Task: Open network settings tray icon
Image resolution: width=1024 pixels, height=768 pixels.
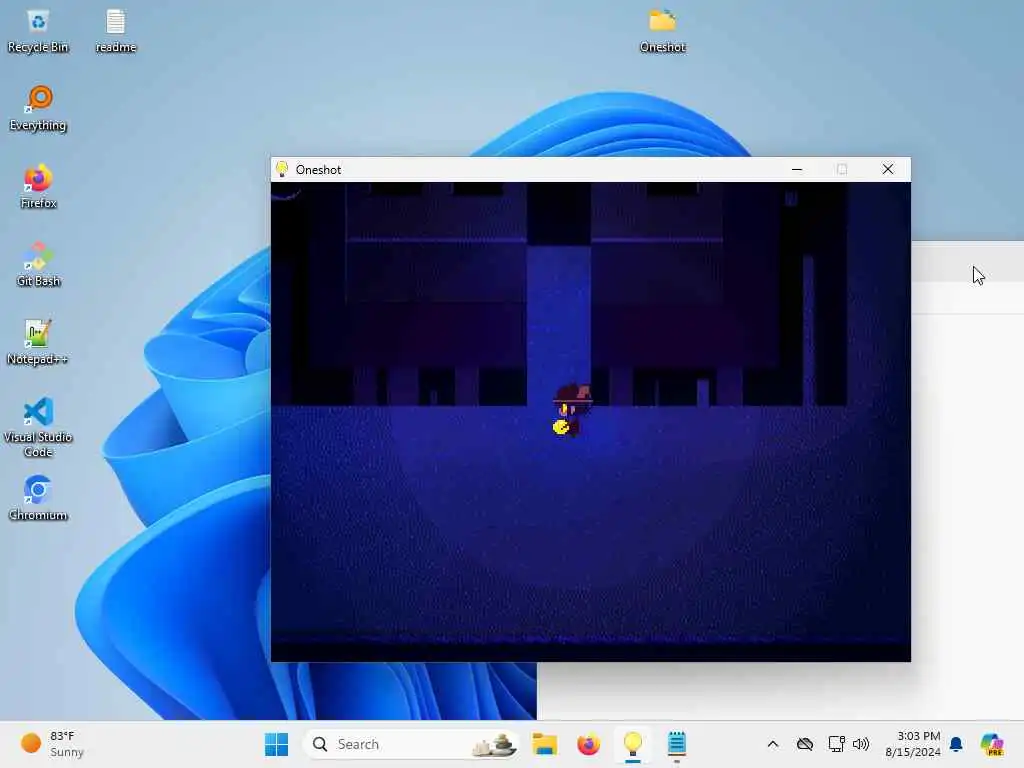Action: click(837, 744)
